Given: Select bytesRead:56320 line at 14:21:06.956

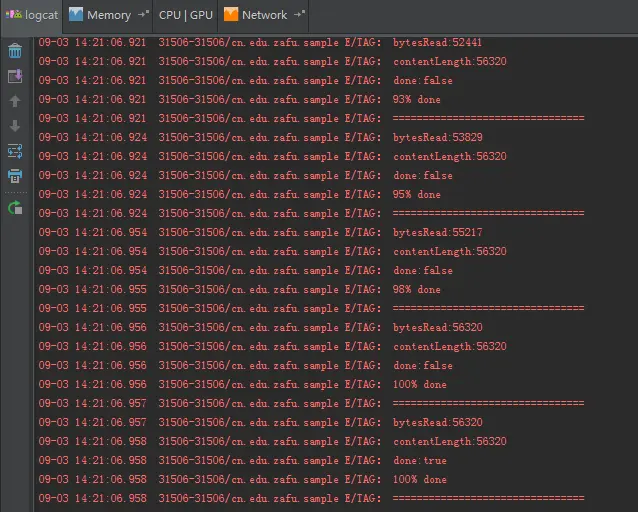Looking at the screenshot, I should click(260, 327).
